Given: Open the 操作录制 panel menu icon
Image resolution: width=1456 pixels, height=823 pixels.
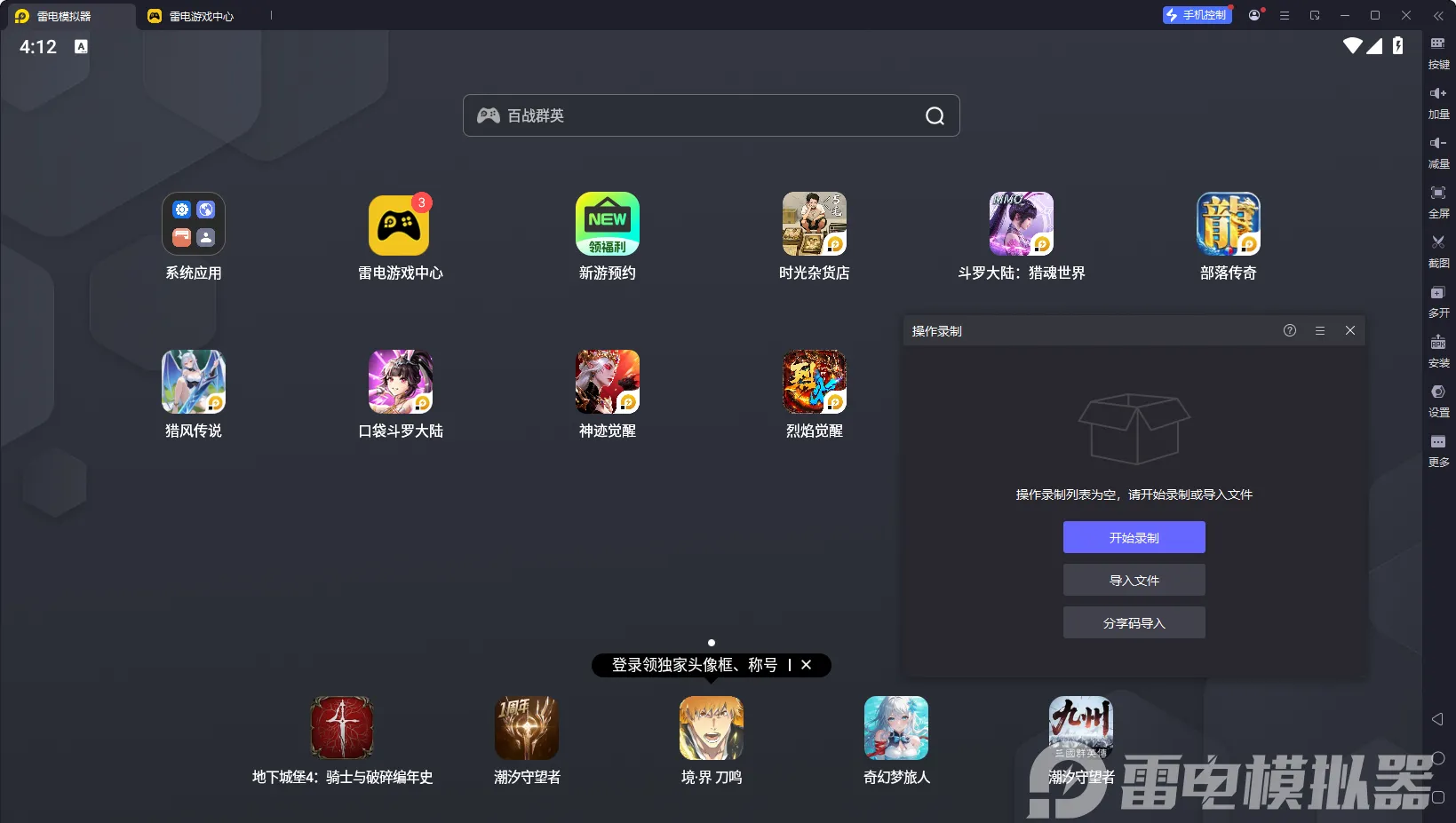Looking at the screenshot, I should click(1320, 330).
